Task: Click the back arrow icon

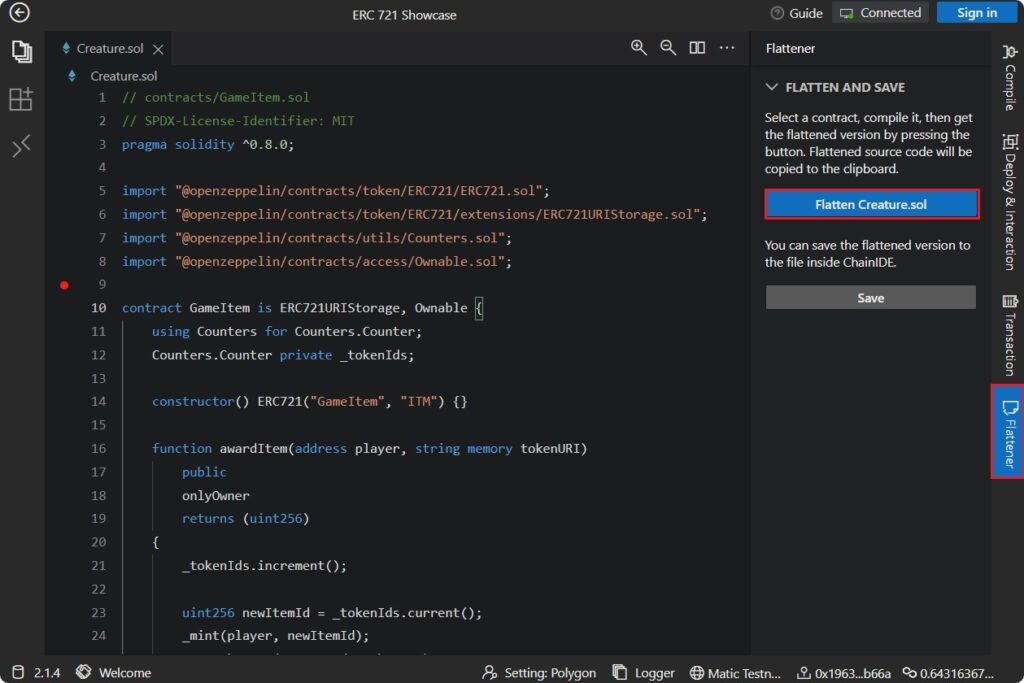Action: (x=19, y=13)
